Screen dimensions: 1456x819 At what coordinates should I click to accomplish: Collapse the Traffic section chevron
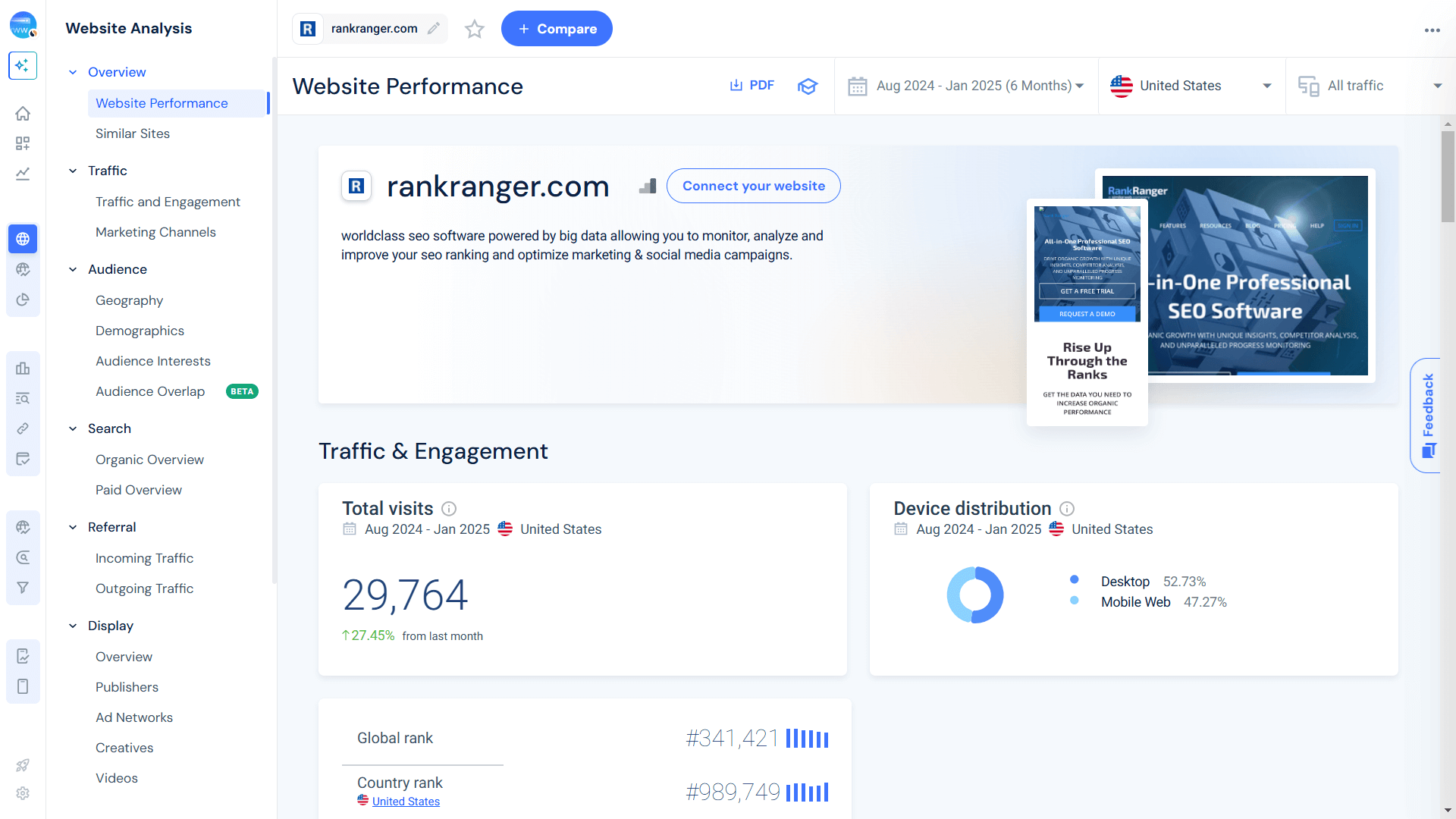click(x=73, y=171)
